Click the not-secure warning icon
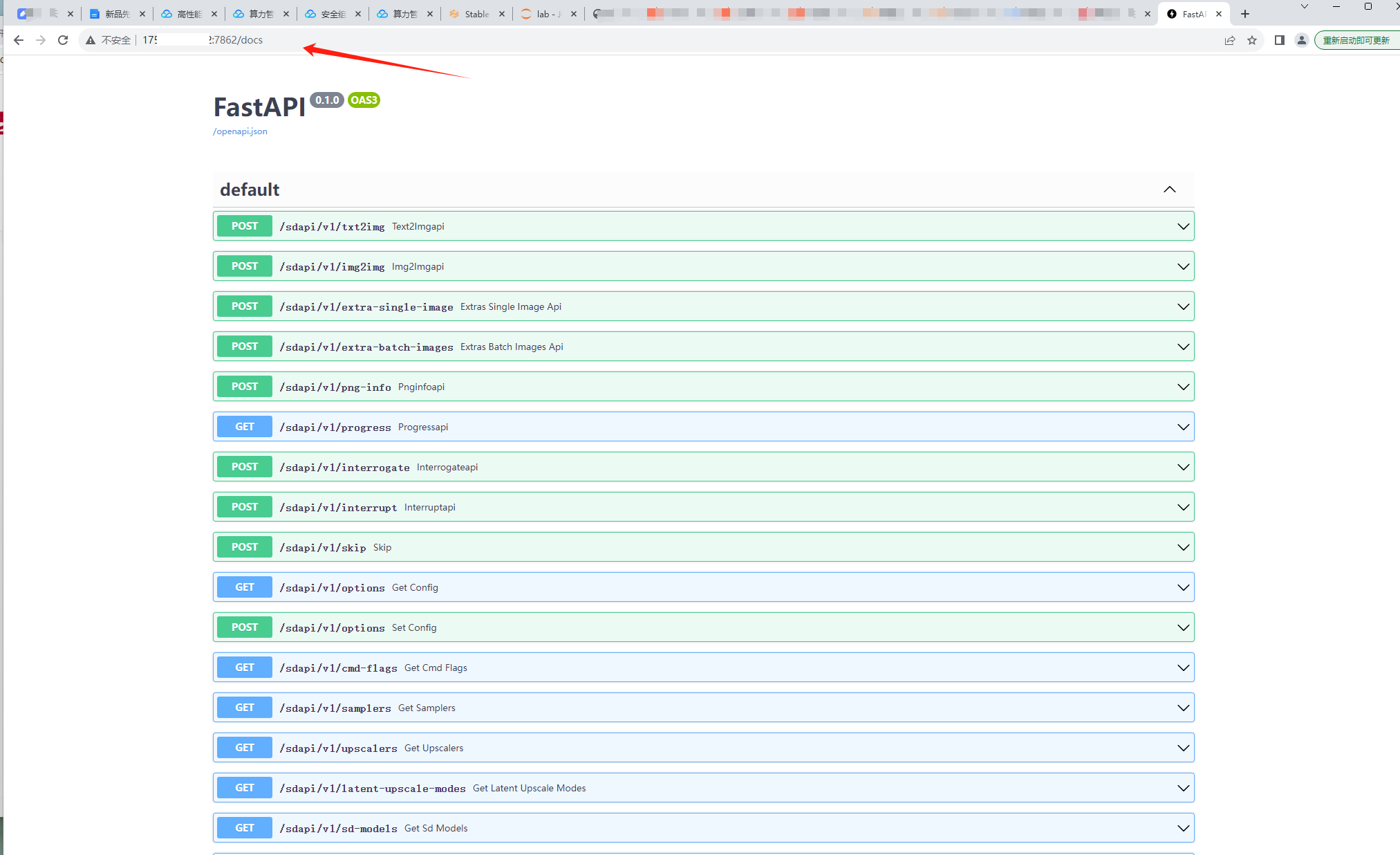Image resolution: width=1400 pixels, height=855 pixels. 91,40
